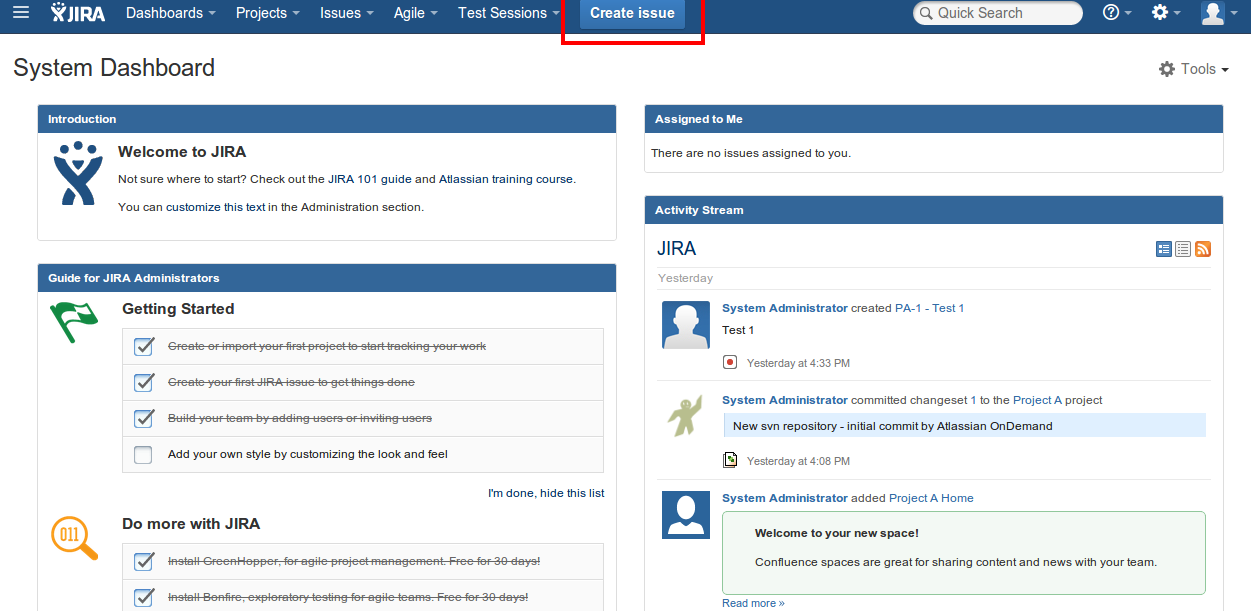This screenshot has height=611, width=1251.
Task: Open the Test 1 issue title link
Action: [x=948, y=308]
